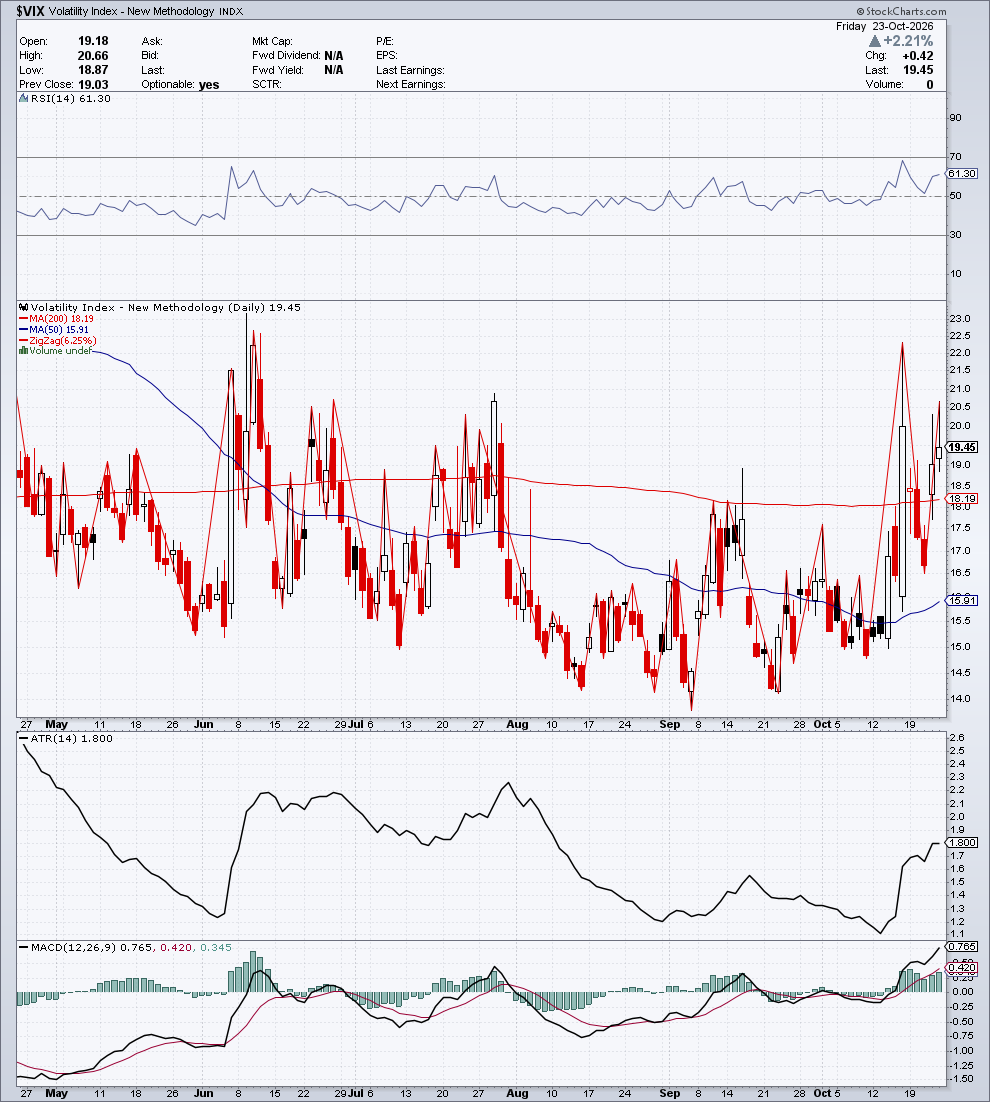Click the green 0.345 histogram value in MACD label
The width and height of the screenshot is (990, 1102).
click(x=216, y=947)
